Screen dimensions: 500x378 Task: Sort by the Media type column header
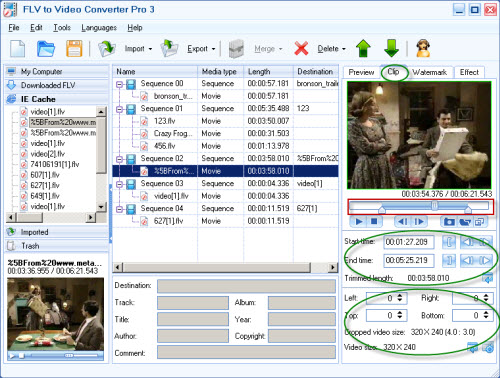pyautogui.click(x=221, y=71)
